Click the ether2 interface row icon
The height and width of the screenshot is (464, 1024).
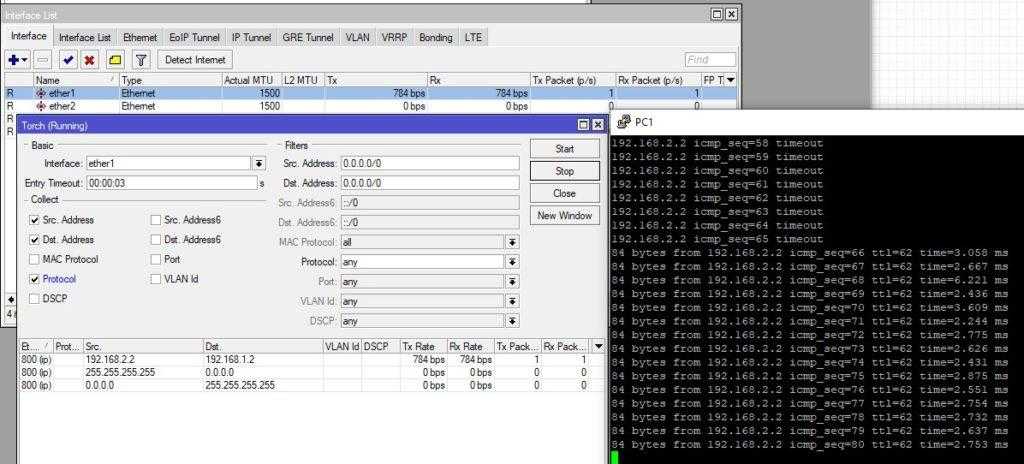pyautogui.click(x=41, y=106)
